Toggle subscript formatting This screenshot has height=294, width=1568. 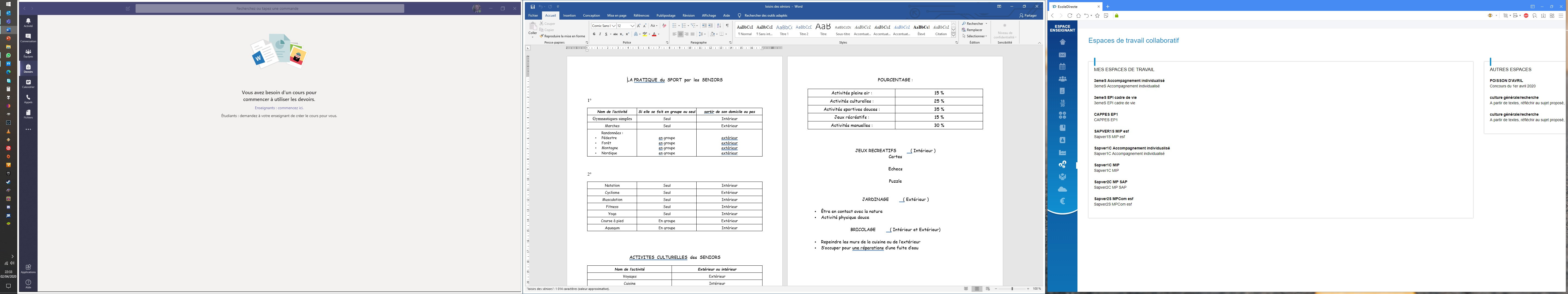pyautogui.click(x=621, y=35)
